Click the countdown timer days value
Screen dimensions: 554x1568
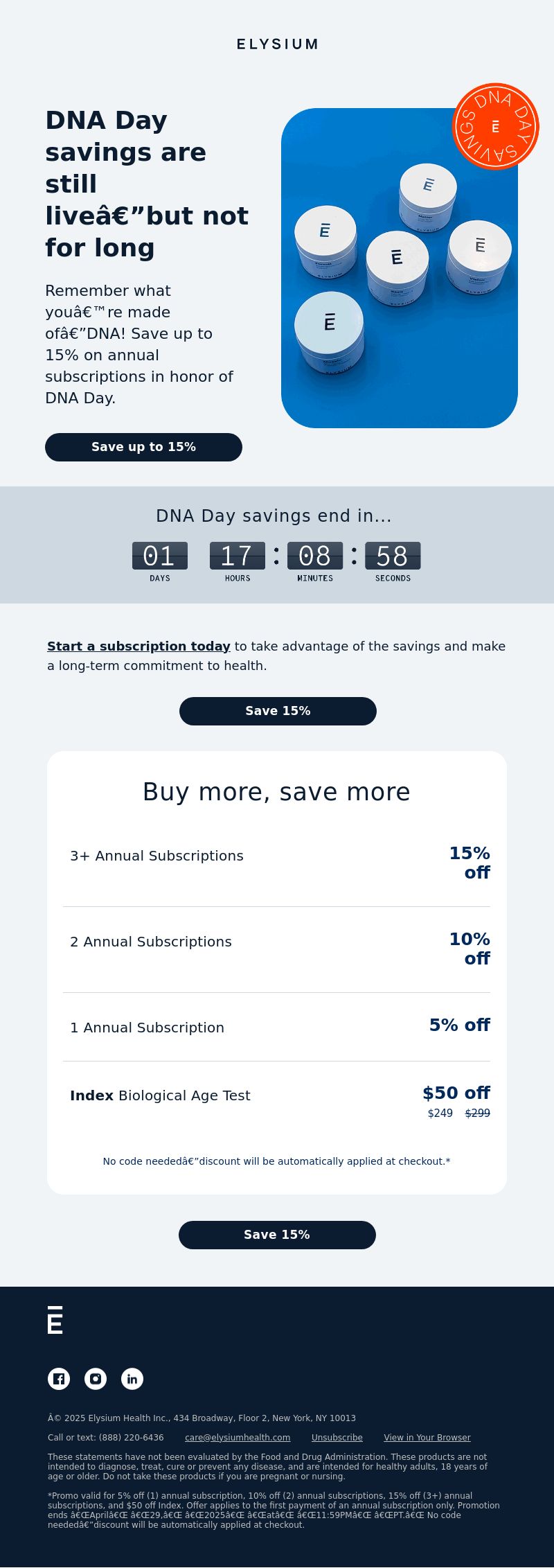coord(160,556)
